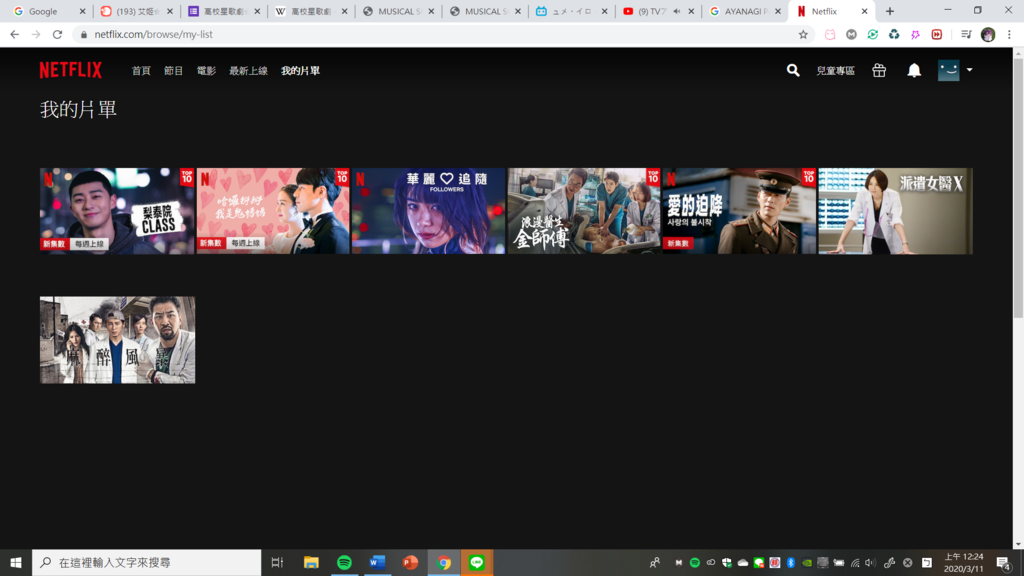Open the Chrome user profile avatar
The image size is (1024, 576).
pos(987,35)
